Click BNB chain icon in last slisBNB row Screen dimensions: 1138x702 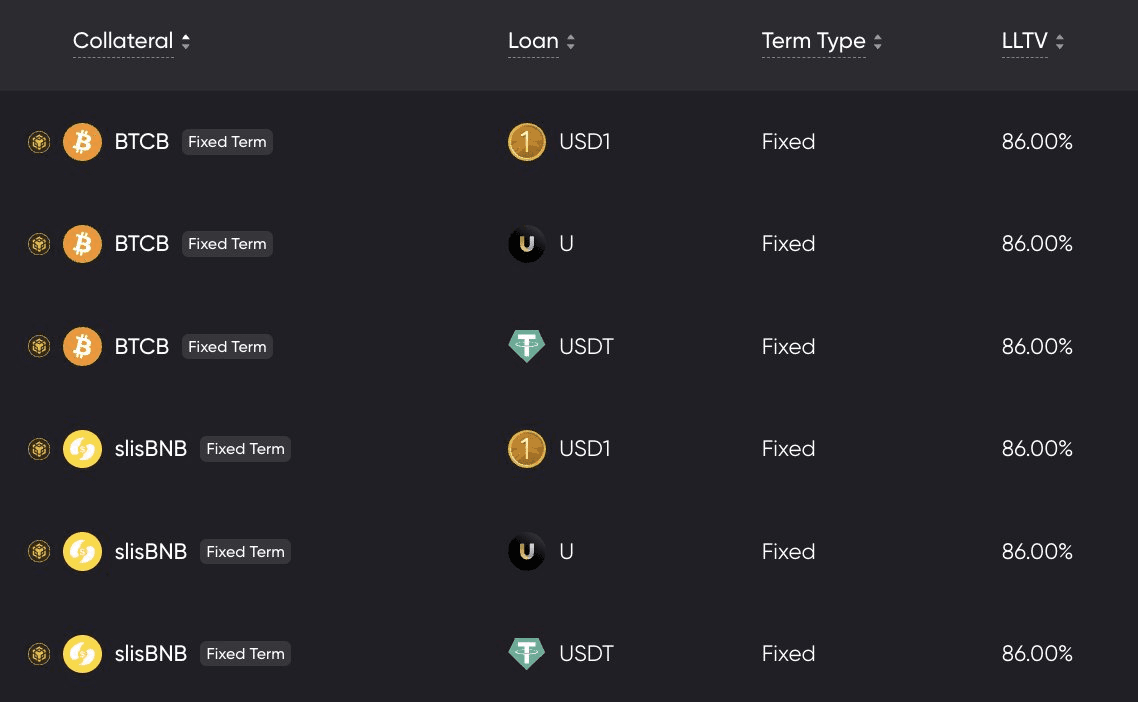[39, 654]
